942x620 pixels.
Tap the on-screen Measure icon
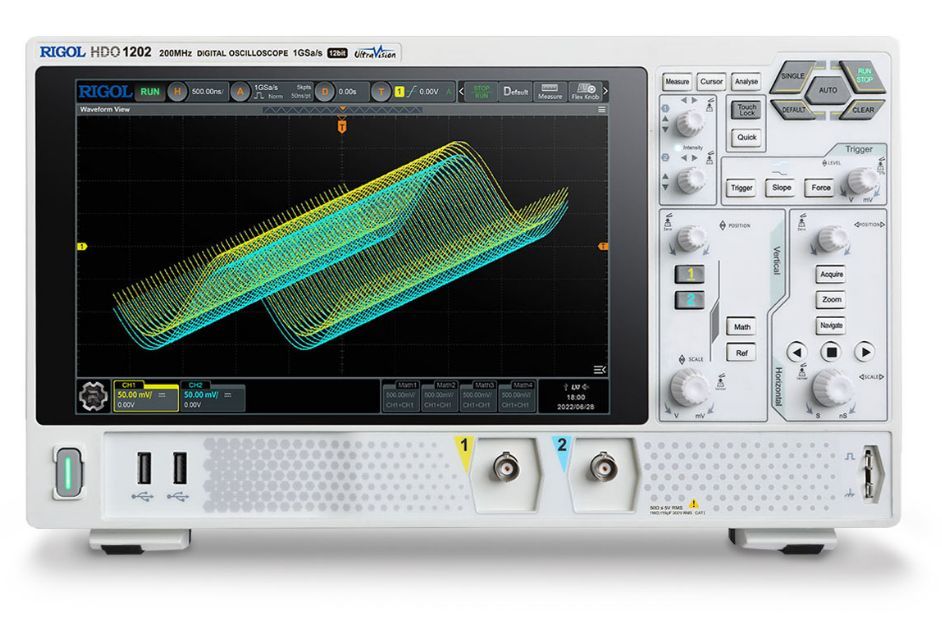[x=548, y=91]
